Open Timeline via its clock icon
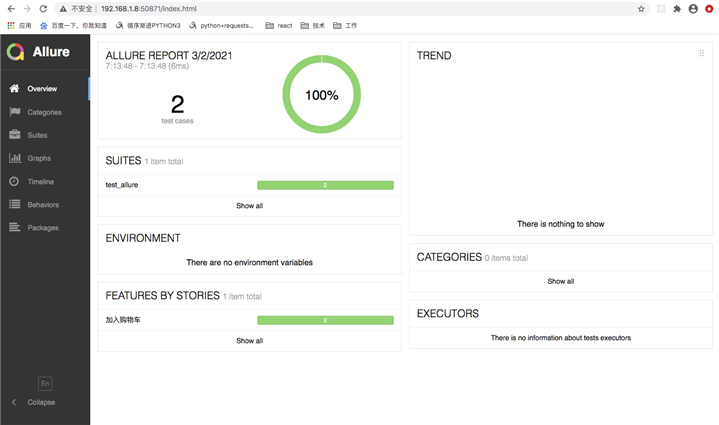The width and height of the screenshot is (719, 425). click(14, 181)
